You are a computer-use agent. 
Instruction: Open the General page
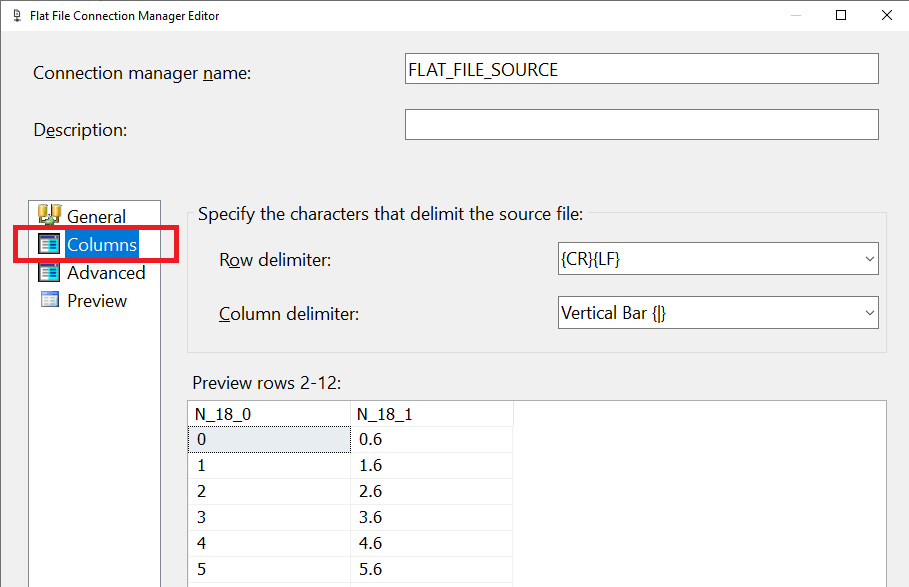(x=96, y=216)
